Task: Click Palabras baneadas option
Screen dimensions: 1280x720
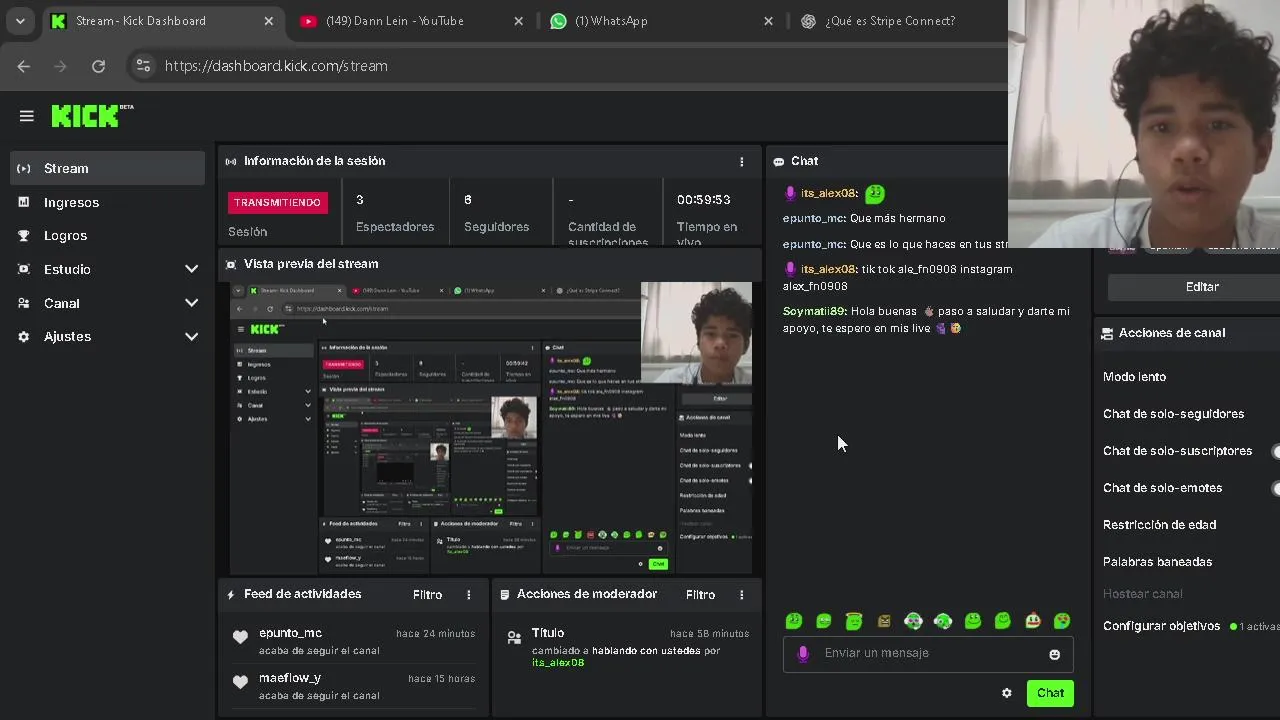Action: [x=1157, y=562]
